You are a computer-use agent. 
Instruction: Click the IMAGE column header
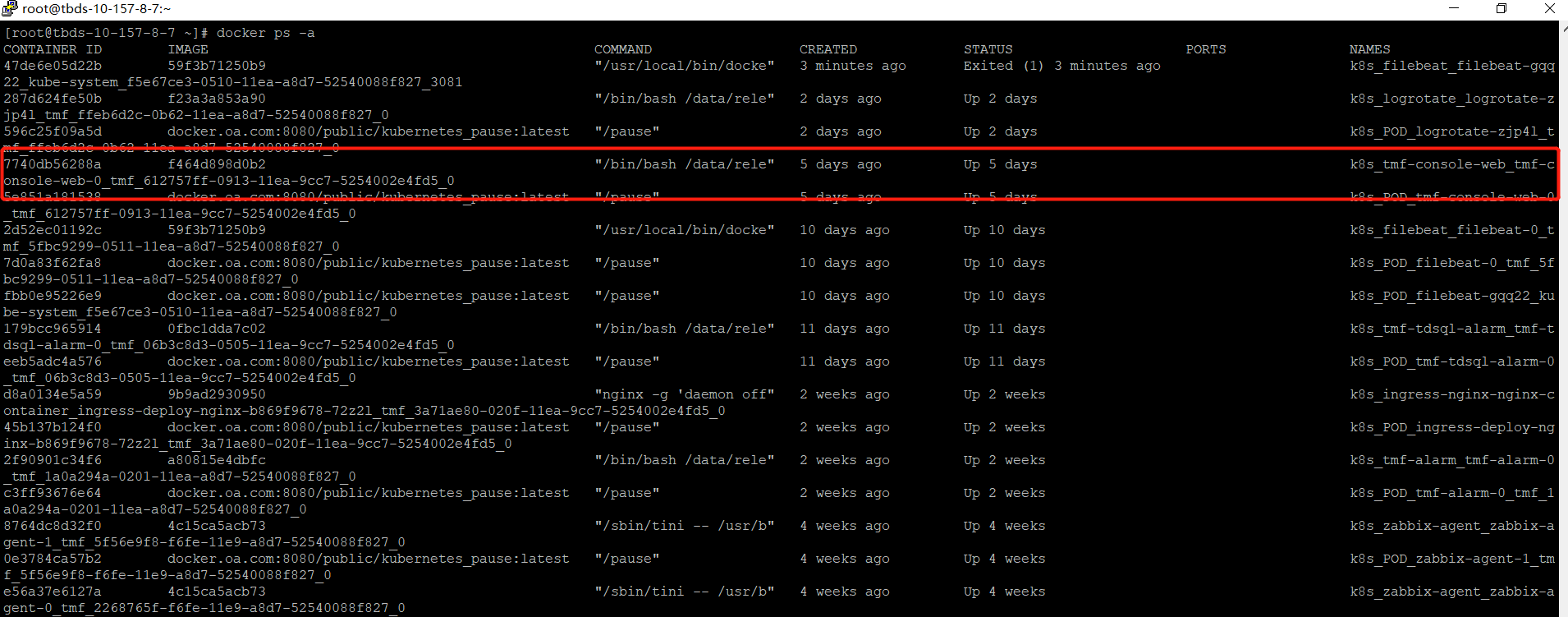coord(188,49)
